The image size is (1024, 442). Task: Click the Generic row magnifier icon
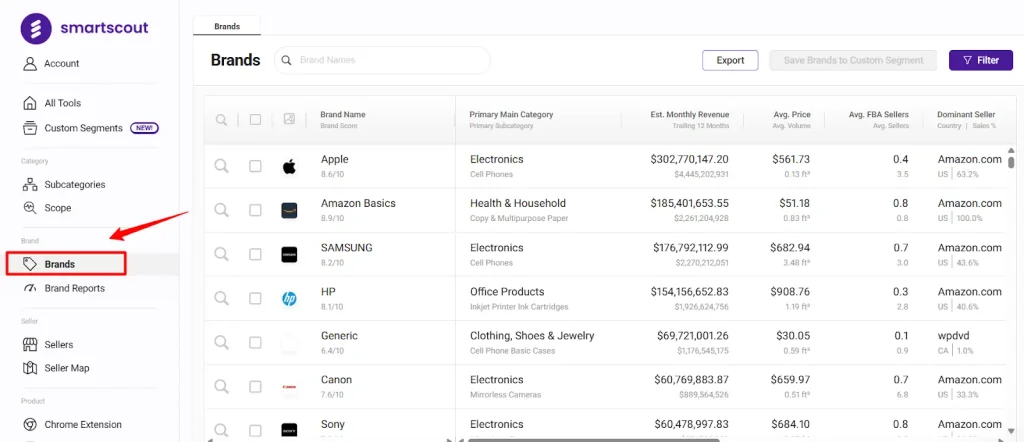point(222,342)
